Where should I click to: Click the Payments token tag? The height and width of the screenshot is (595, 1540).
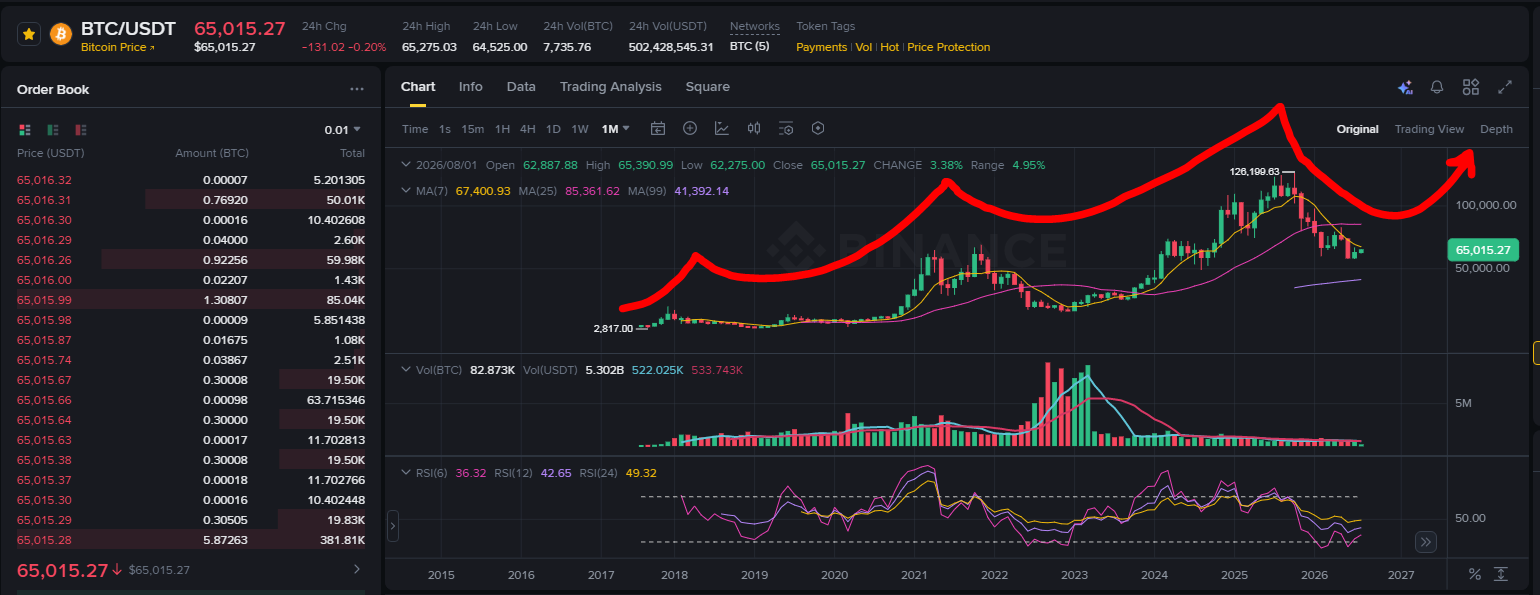coord(821,47)
